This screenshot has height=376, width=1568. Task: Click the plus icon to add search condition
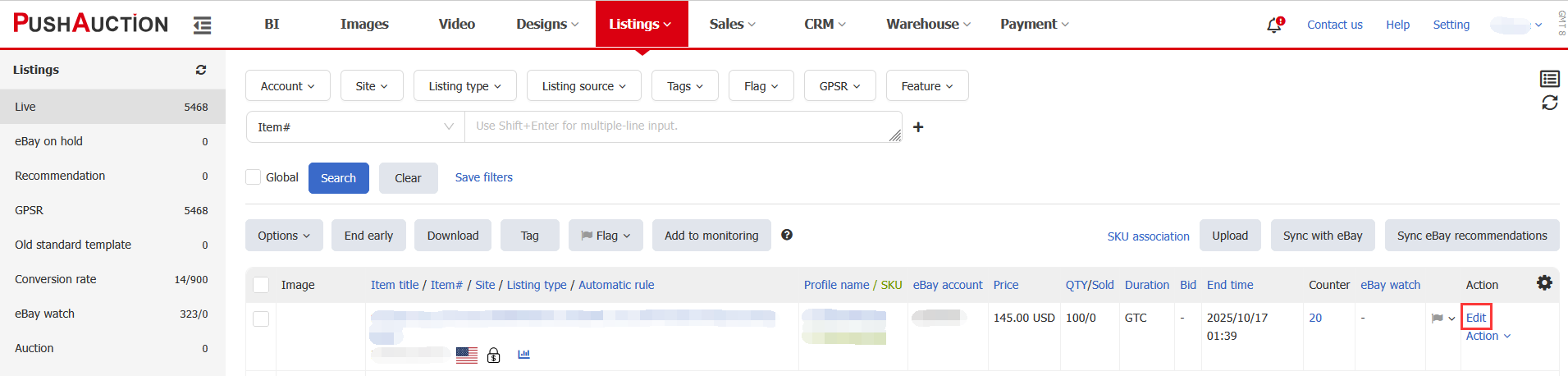(918, 127)
